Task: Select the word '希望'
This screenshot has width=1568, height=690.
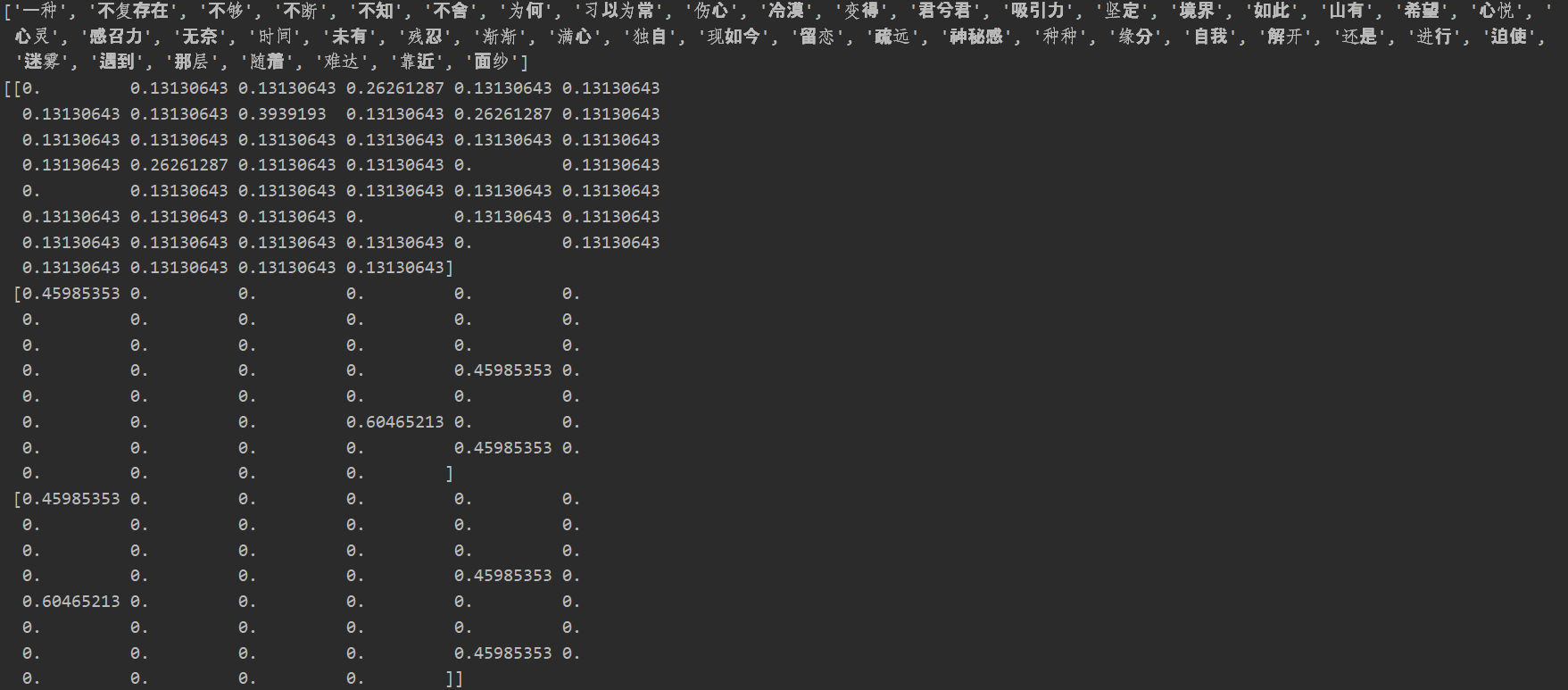Action: (1421, 12)
